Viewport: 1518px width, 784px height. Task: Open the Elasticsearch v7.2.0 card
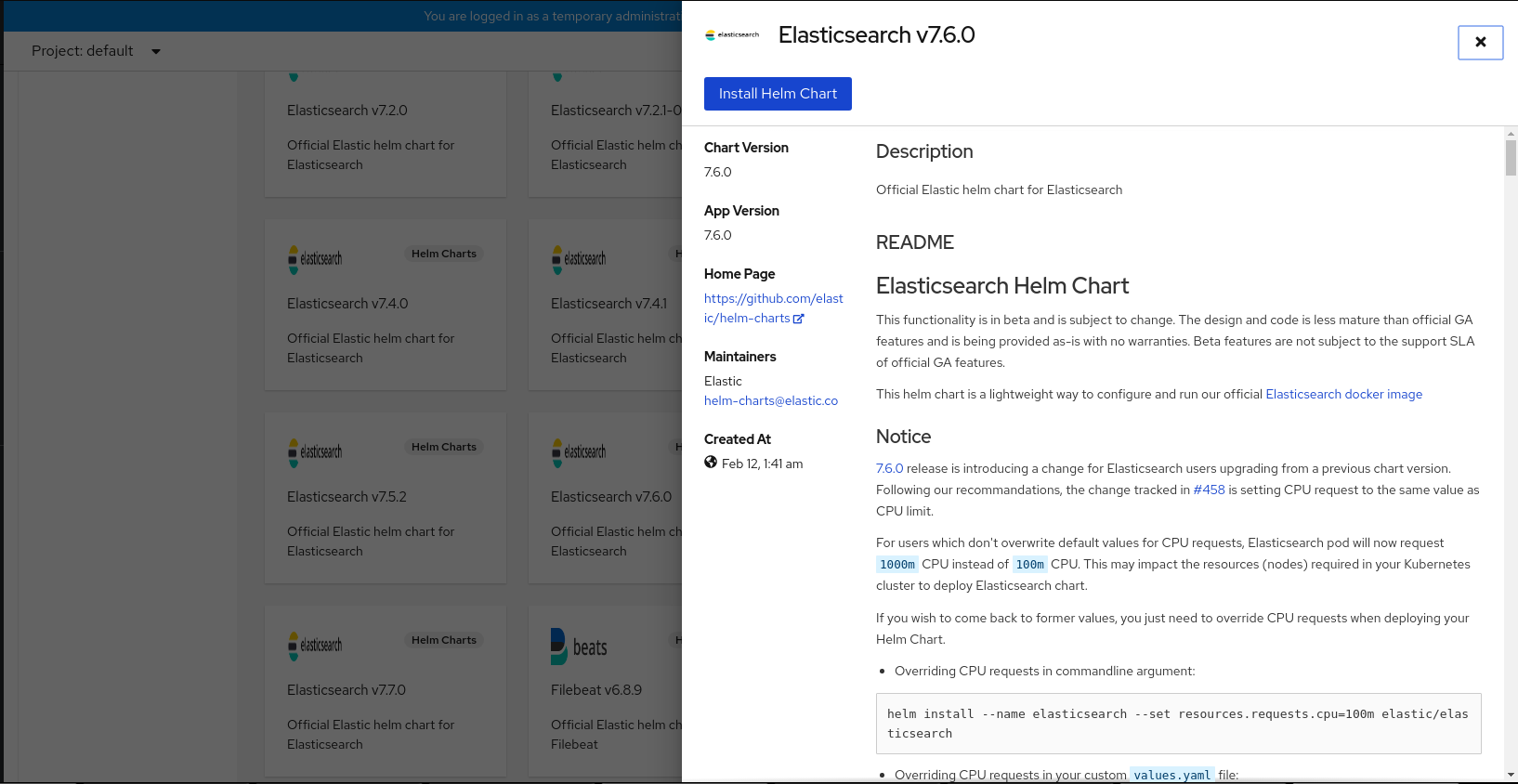[x=386, y=134]
